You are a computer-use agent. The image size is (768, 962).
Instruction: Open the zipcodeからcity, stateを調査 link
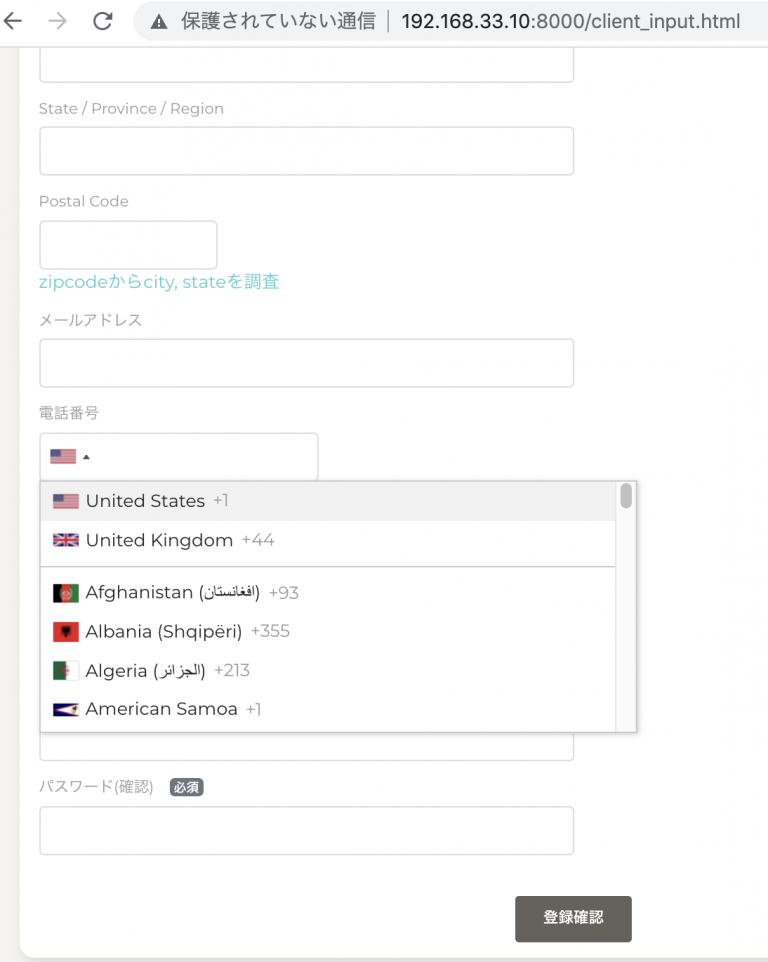point(160,281)
